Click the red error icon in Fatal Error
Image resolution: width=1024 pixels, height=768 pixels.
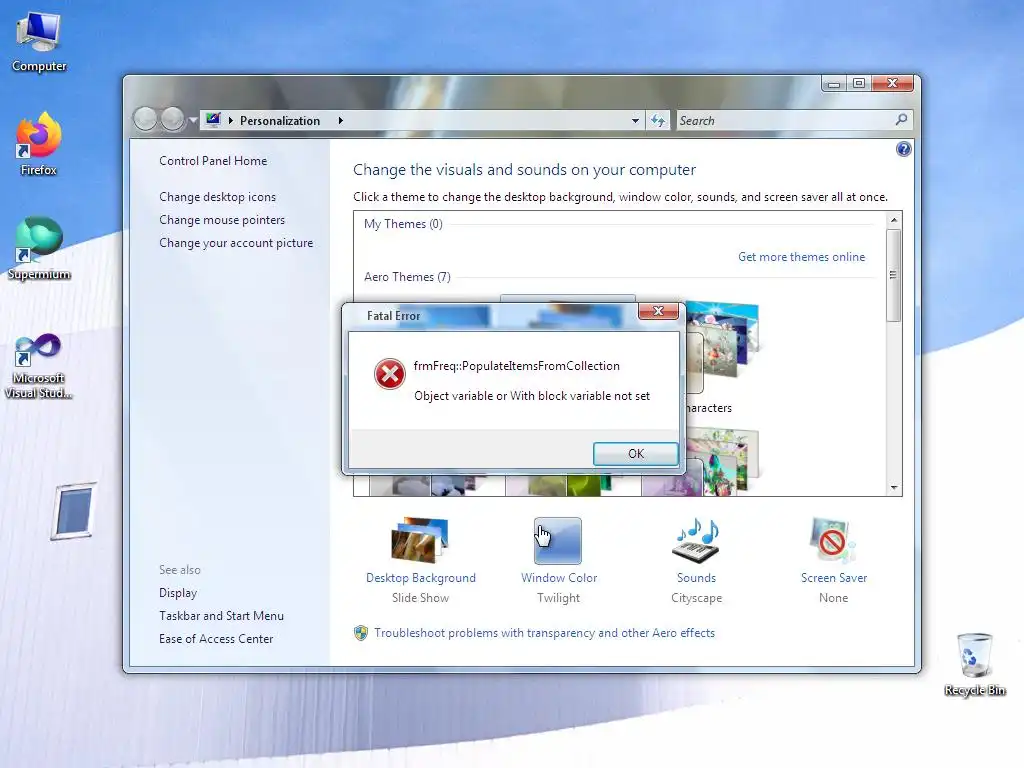coord(389,374)
